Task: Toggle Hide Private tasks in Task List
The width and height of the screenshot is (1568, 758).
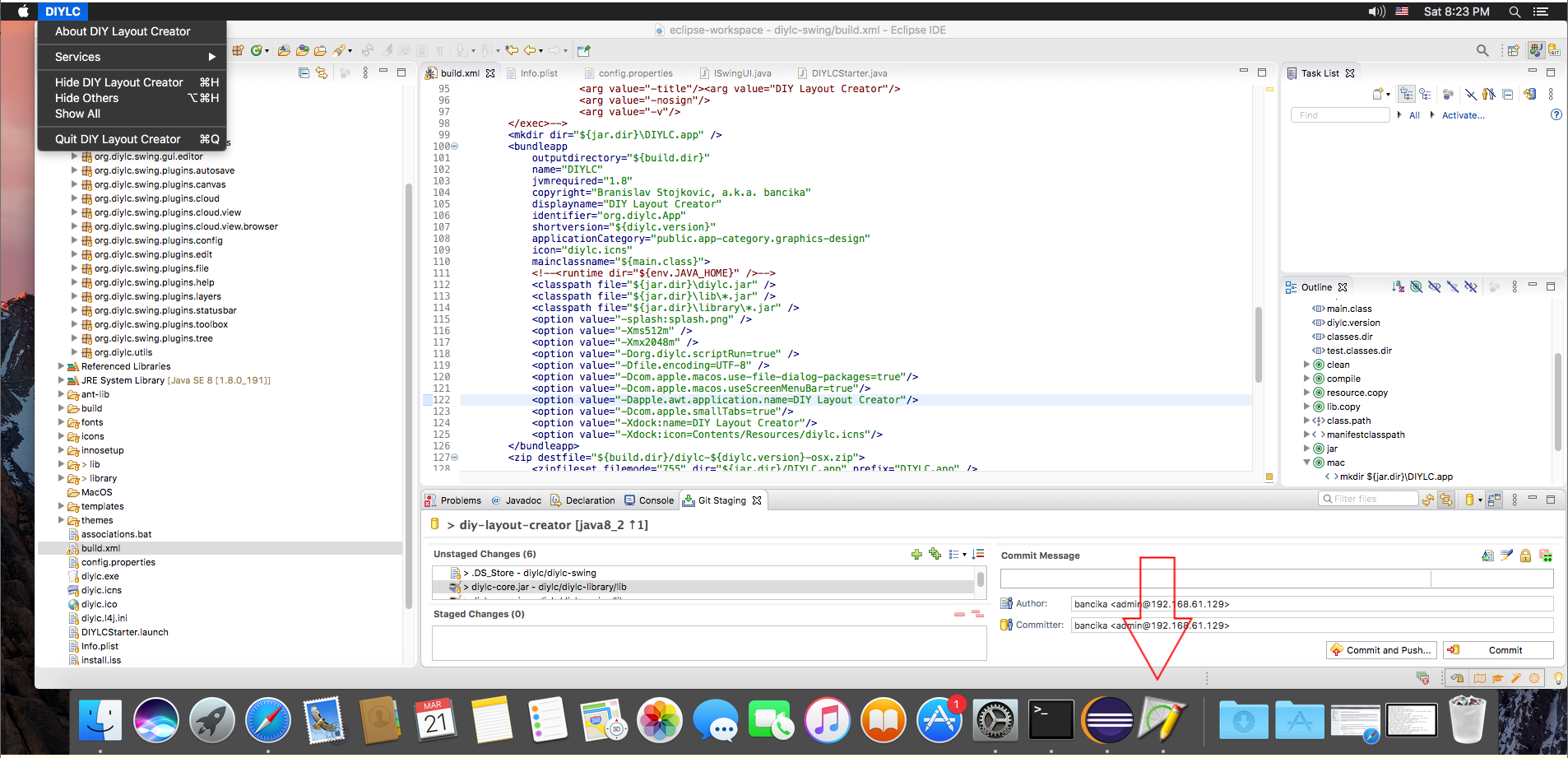Action: coord(1489,93)
